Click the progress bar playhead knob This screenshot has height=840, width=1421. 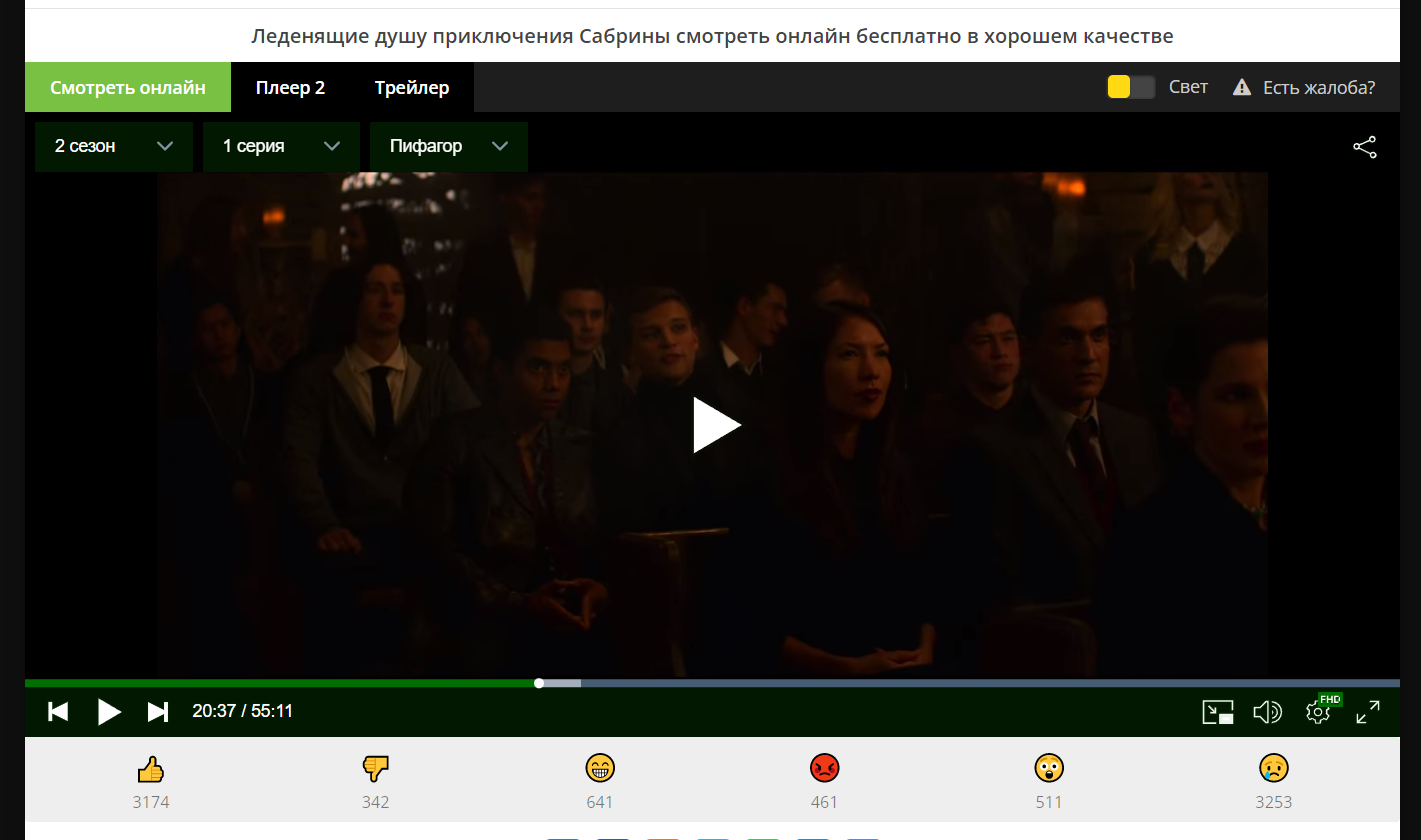click(x=539, y=683)
